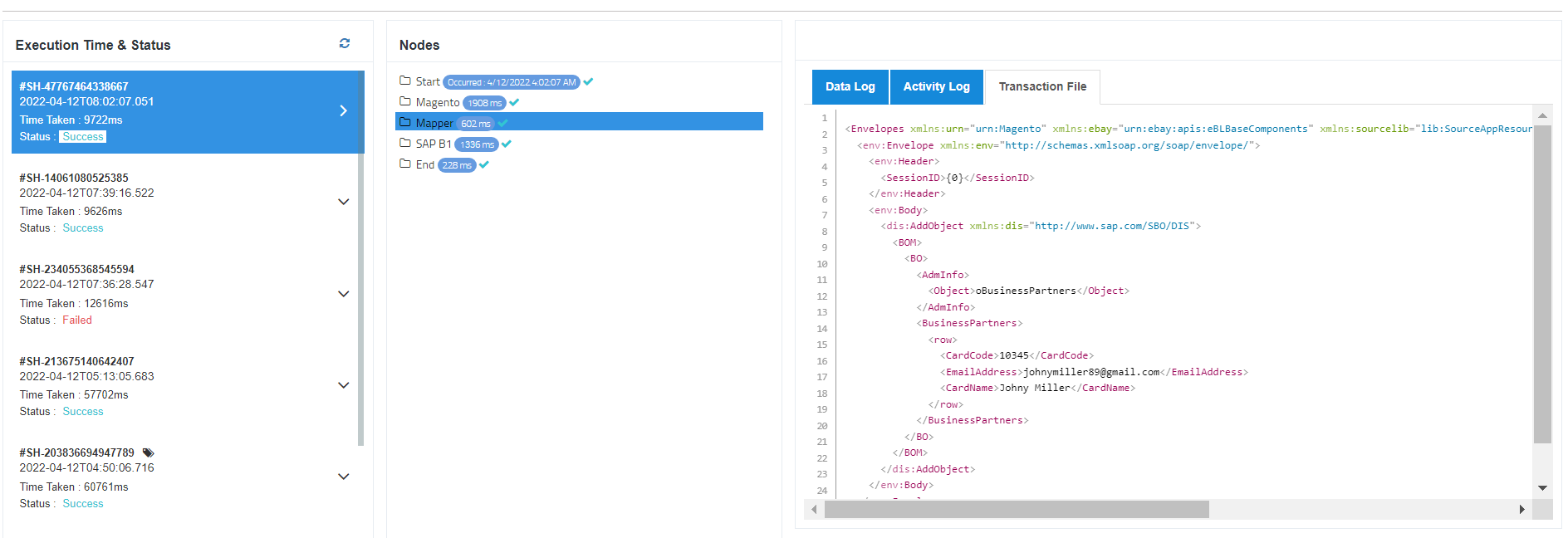Select the Mapper node in Nodes list
The height and width of the screenshot is (538, 1568).
[434, 123]
